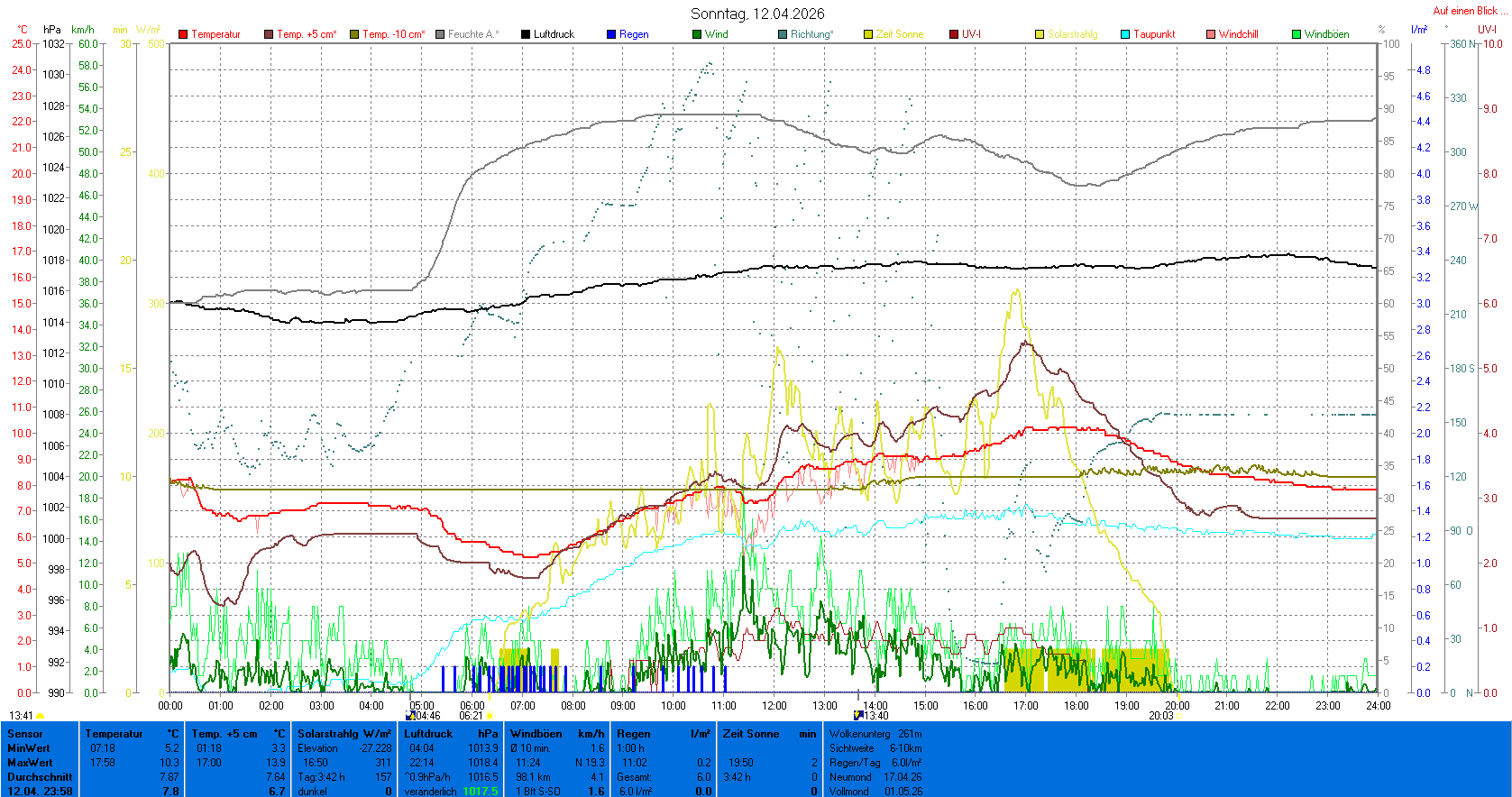Click the blue Regen legend square
The width and height of the screenshot is (1512, 797).
click(611, 34)
